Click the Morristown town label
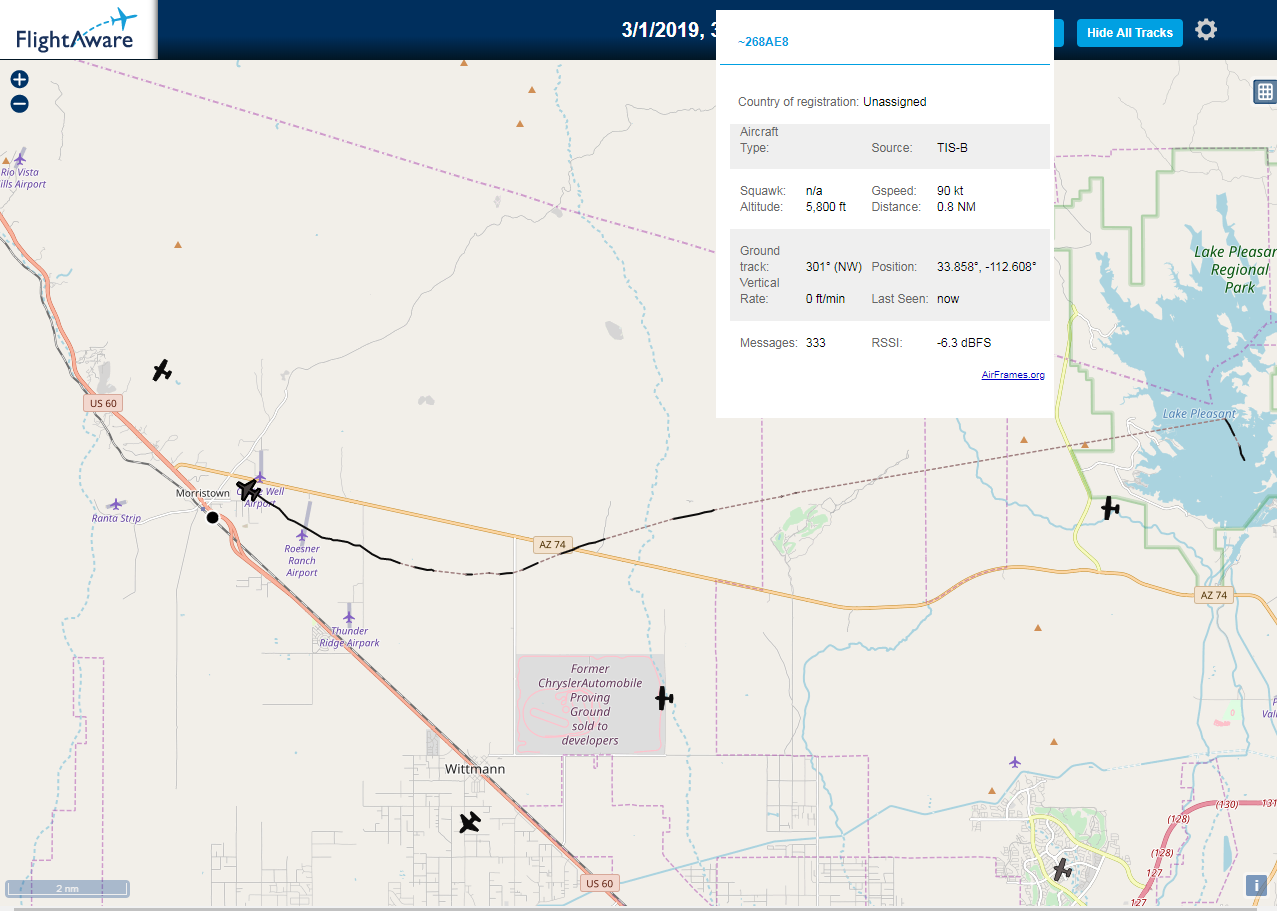 (x=203, y=494)
